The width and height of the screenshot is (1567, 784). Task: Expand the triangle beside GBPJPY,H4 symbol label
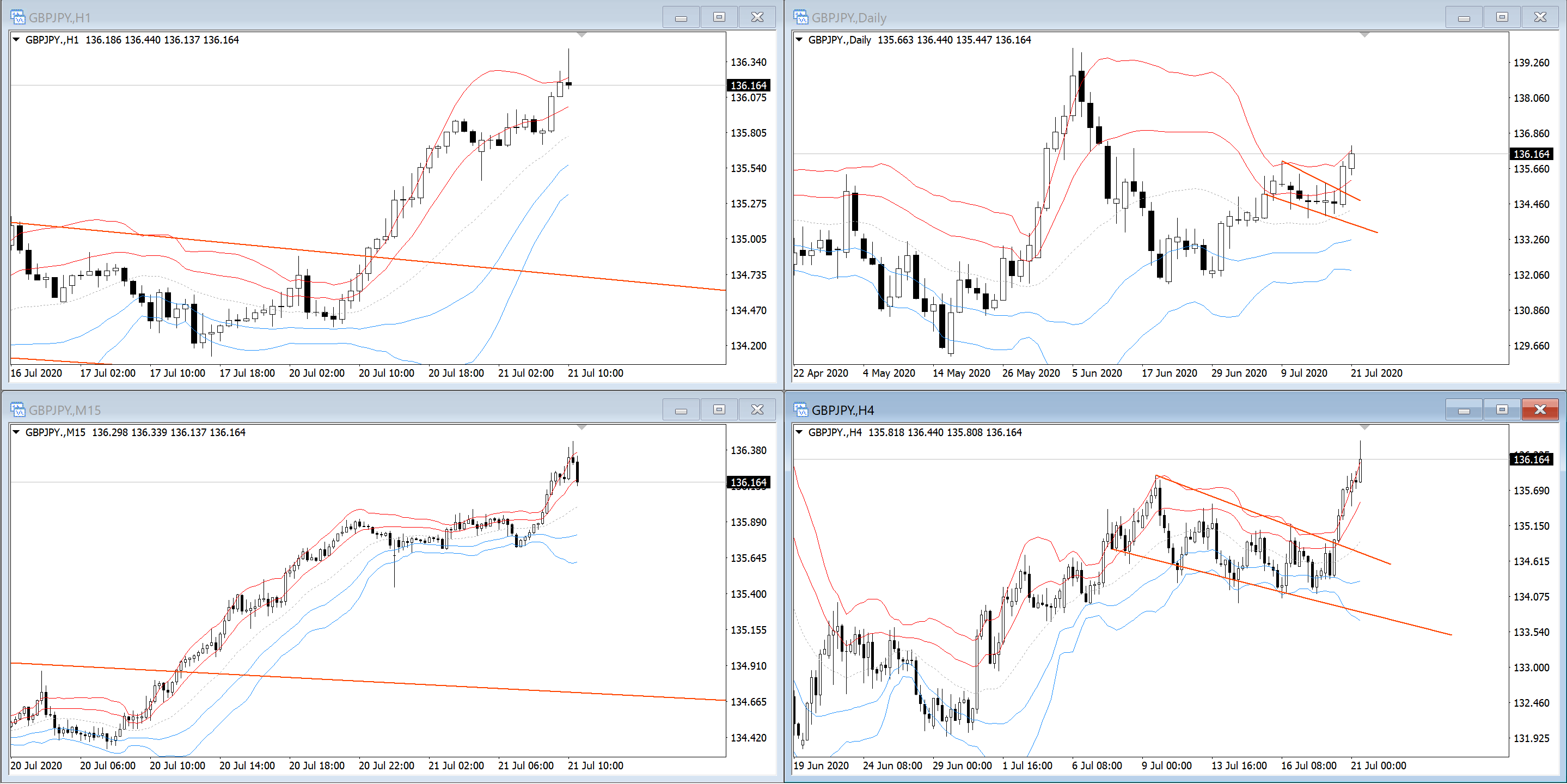tap(799, 432)
